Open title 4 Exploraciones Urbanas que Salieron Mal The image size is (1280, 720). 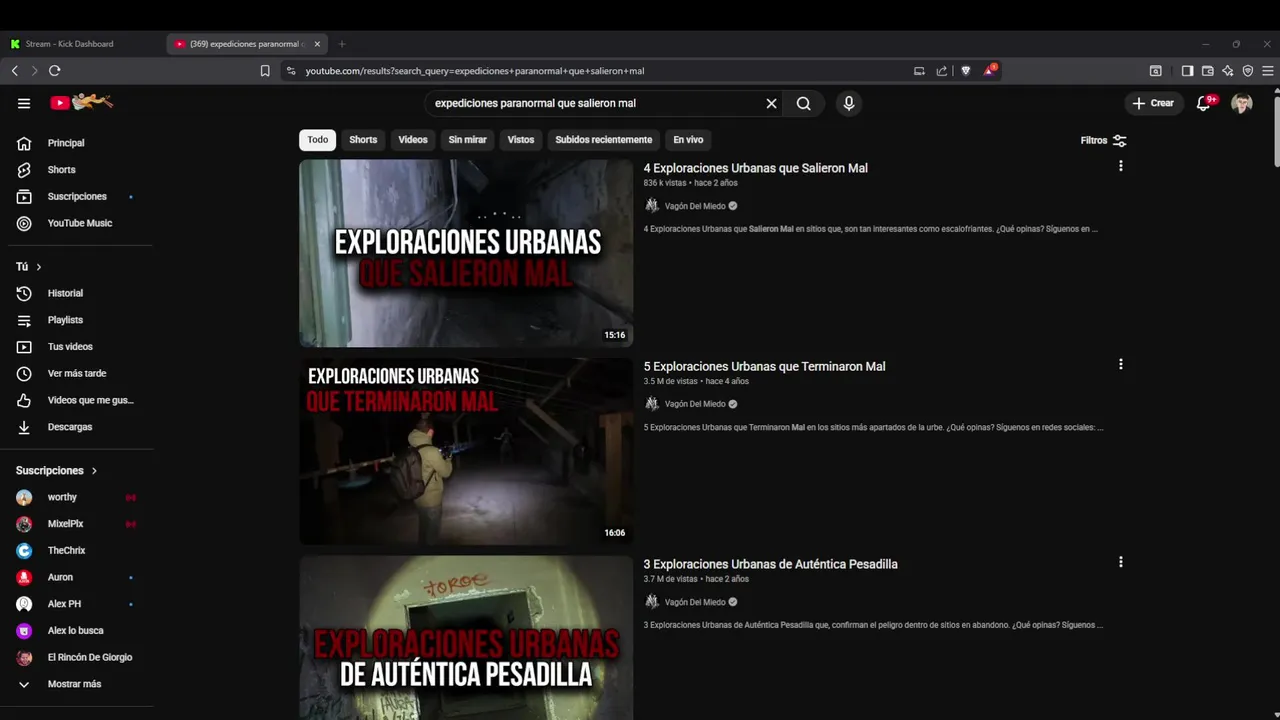tap(755, 168)
